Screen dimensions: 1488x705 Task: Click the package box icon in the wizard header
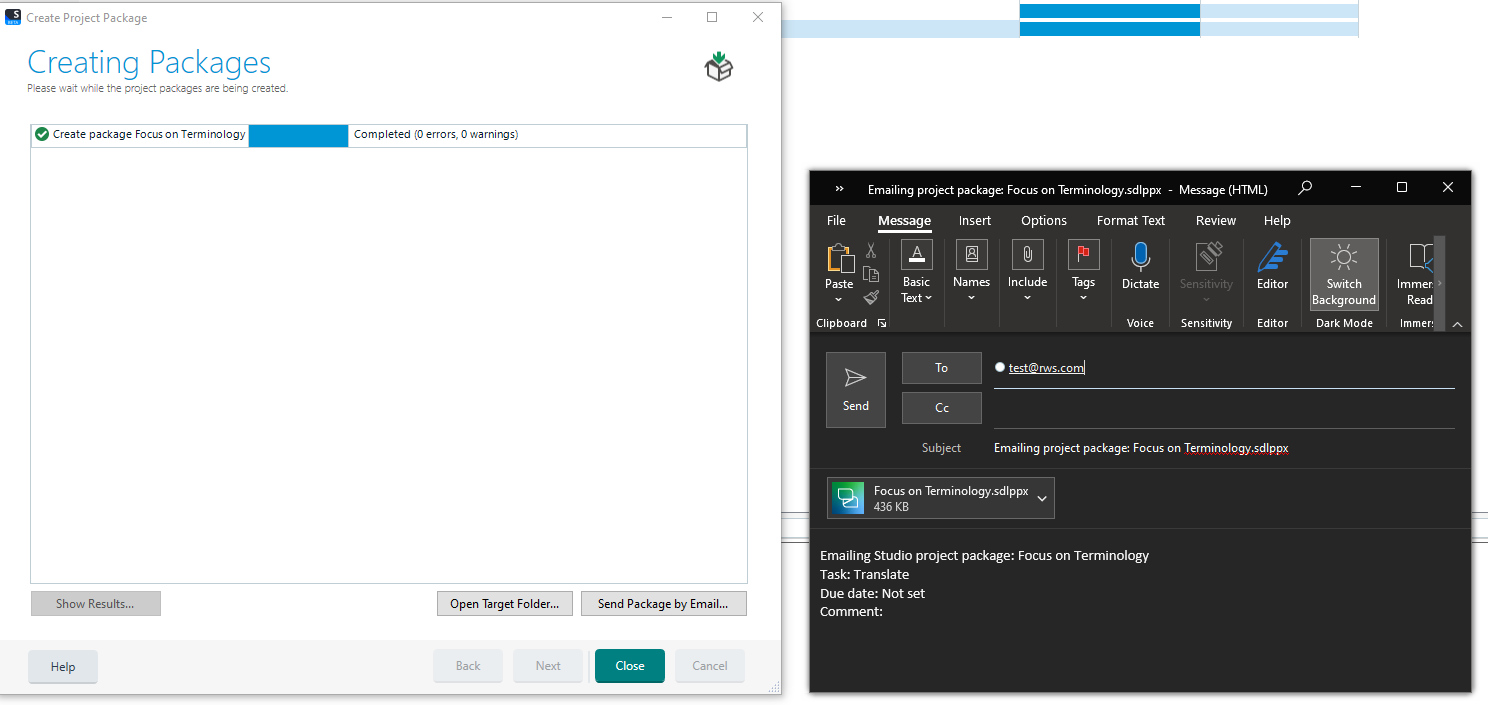coord(718,66)
